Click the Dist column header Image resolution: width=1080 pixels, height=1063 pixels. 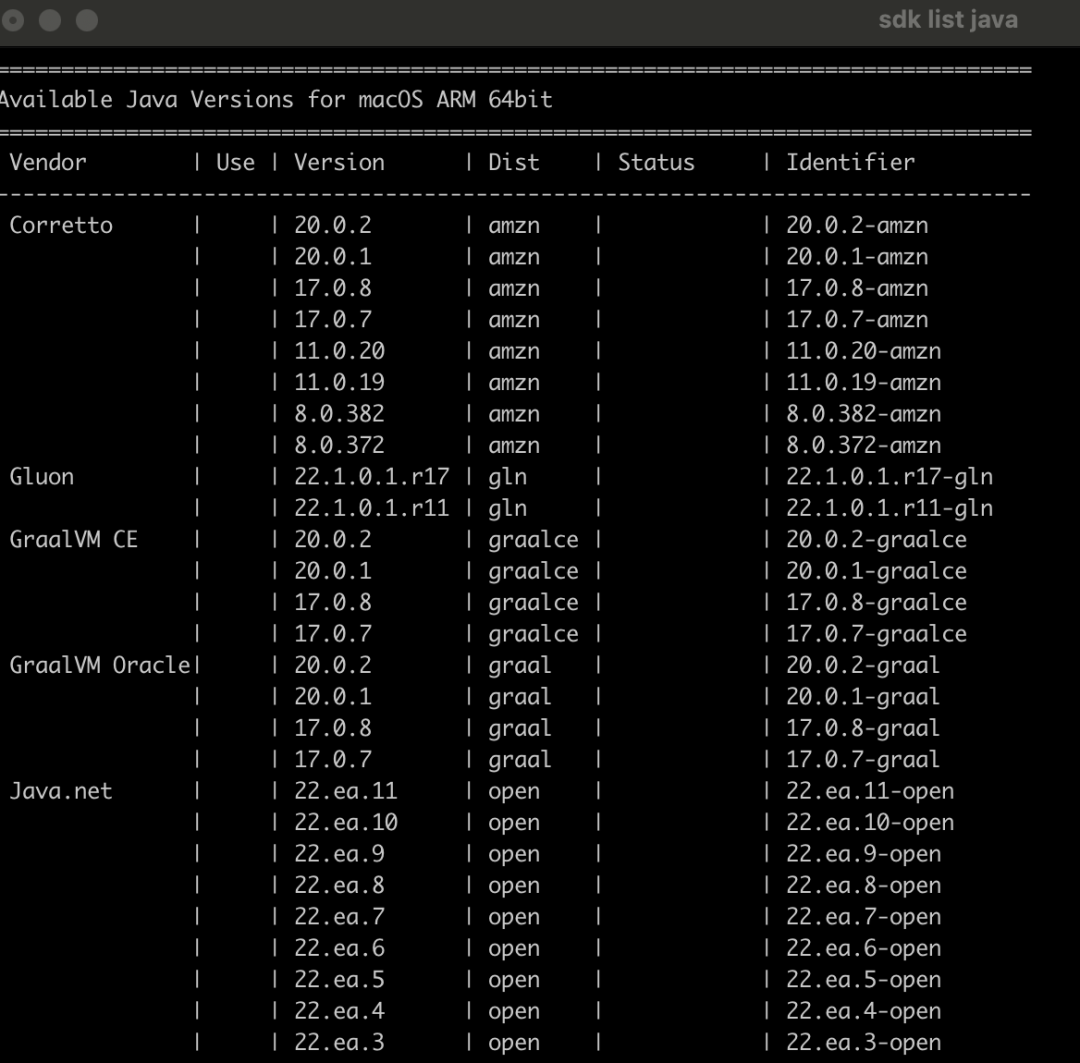[514, 163]
